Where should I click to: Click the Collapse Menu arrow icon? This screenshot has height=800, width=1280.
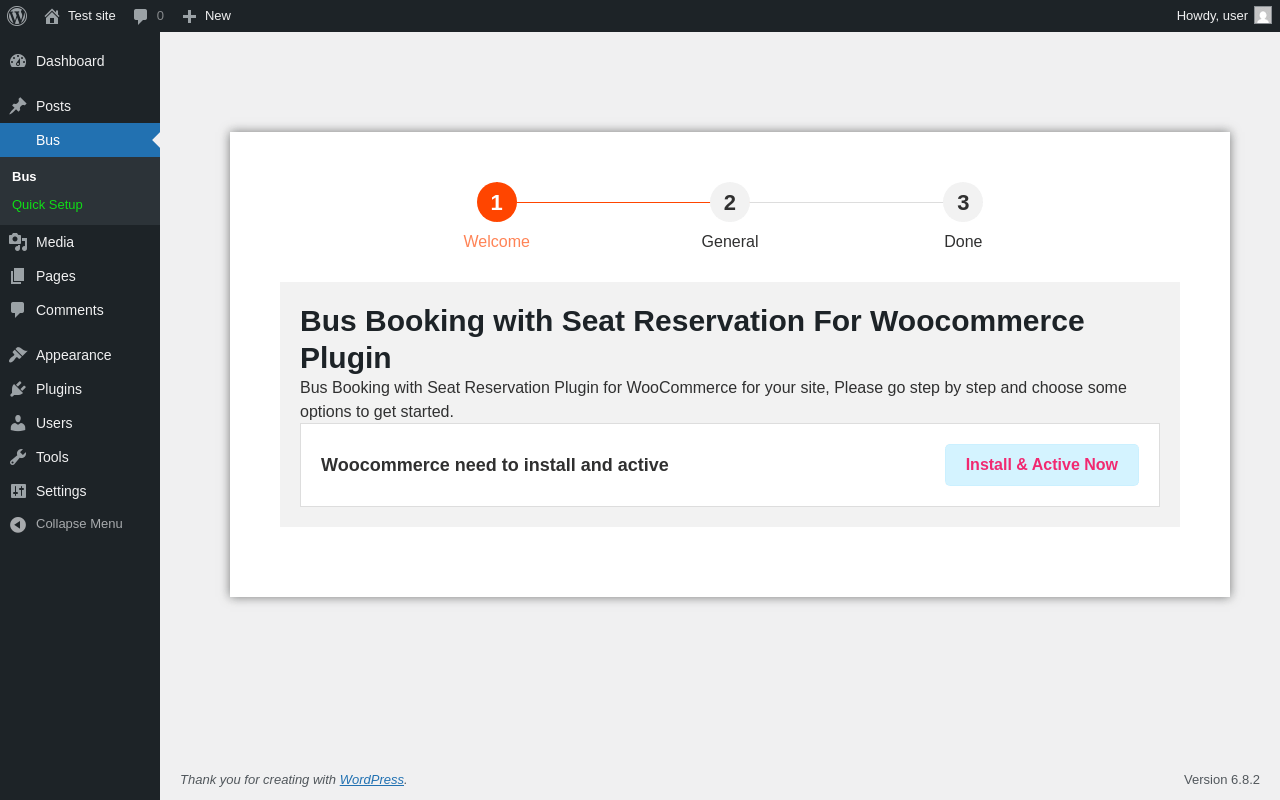tap(18, 524)
